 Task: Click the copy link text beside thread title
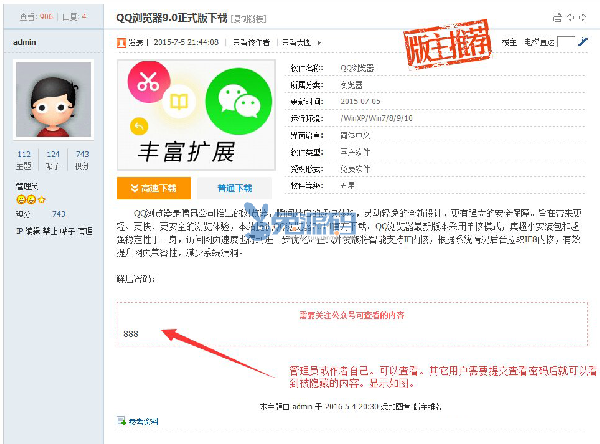coord(249,18)
